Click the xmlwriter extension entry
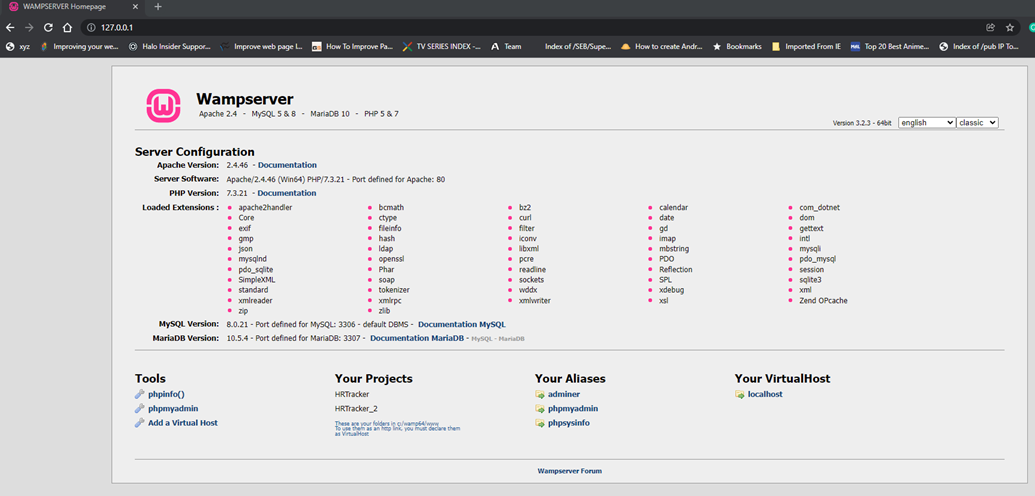Viewport: 1035px width, 496px height. pos(535,301)
